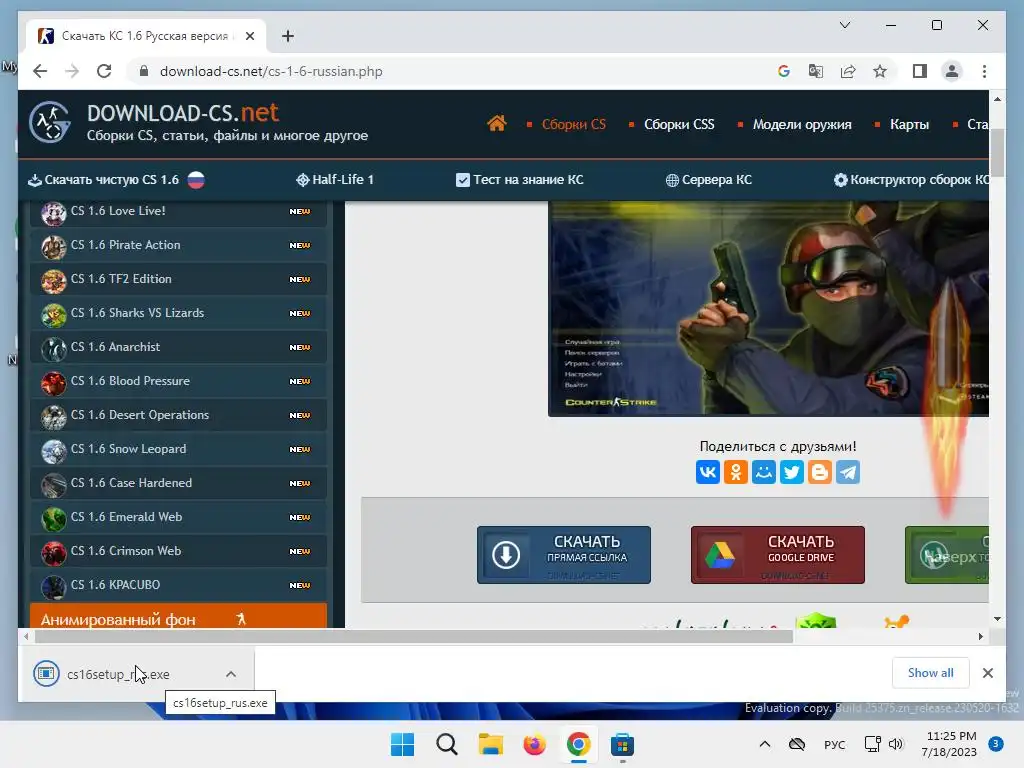The height and width of the screenshot is (768, 1024).
Task: Toggle the browser side panel icon
Action: pyautogui.click(x=920, y=71)
